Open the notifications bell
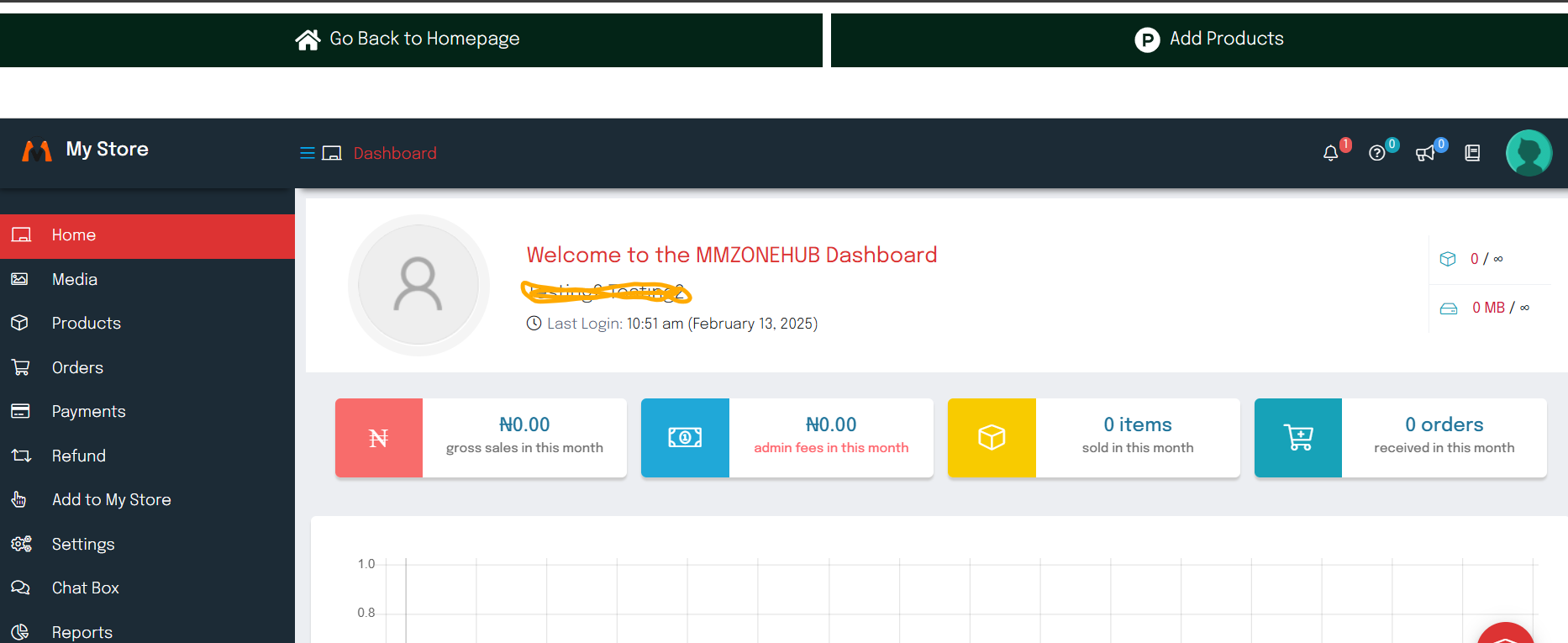1568x643 pixels. tap(1330, 153)
